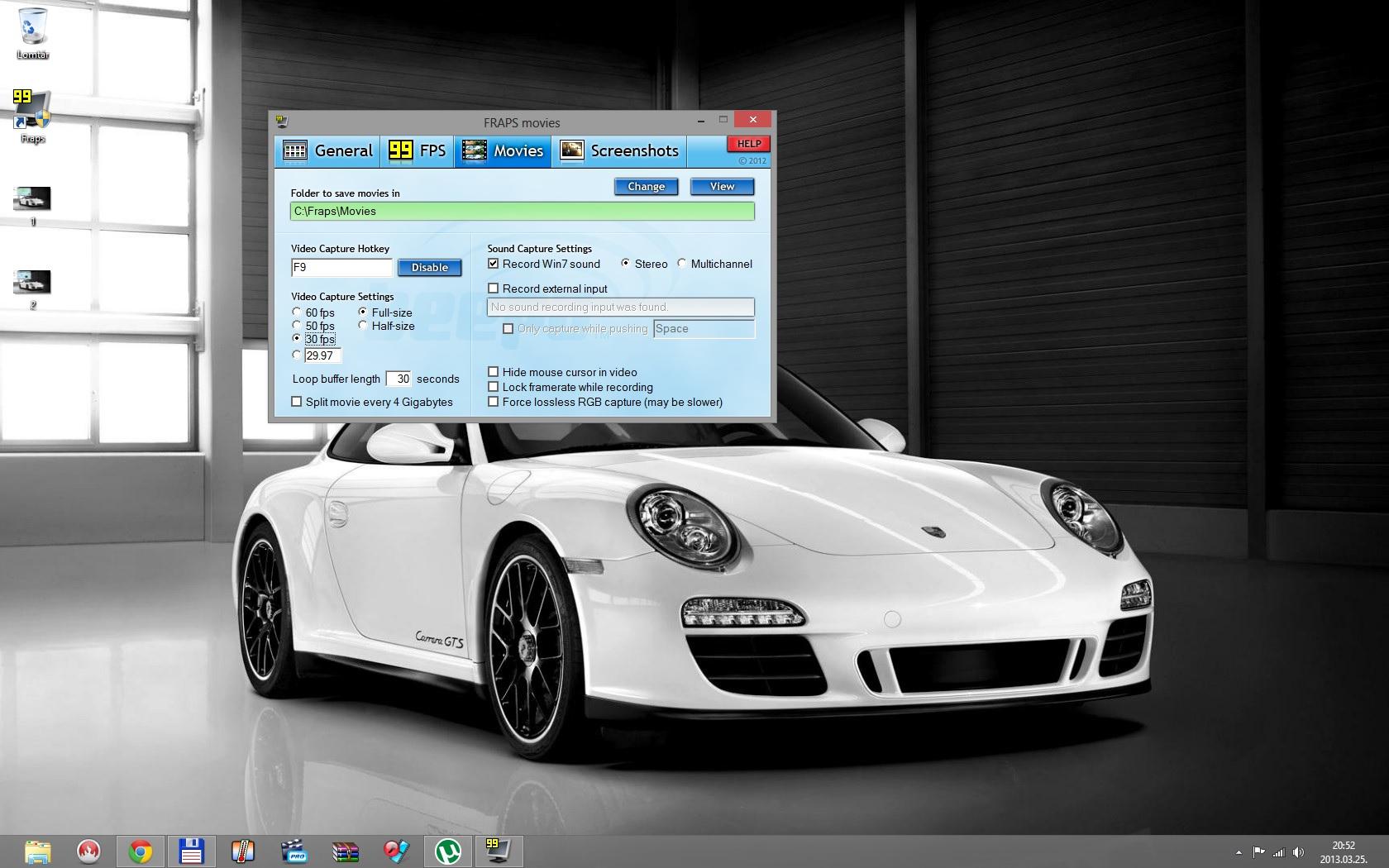Click the Recycle Bin desktop icon
The width and height of the screenshot is (1389, 868).
33,33
